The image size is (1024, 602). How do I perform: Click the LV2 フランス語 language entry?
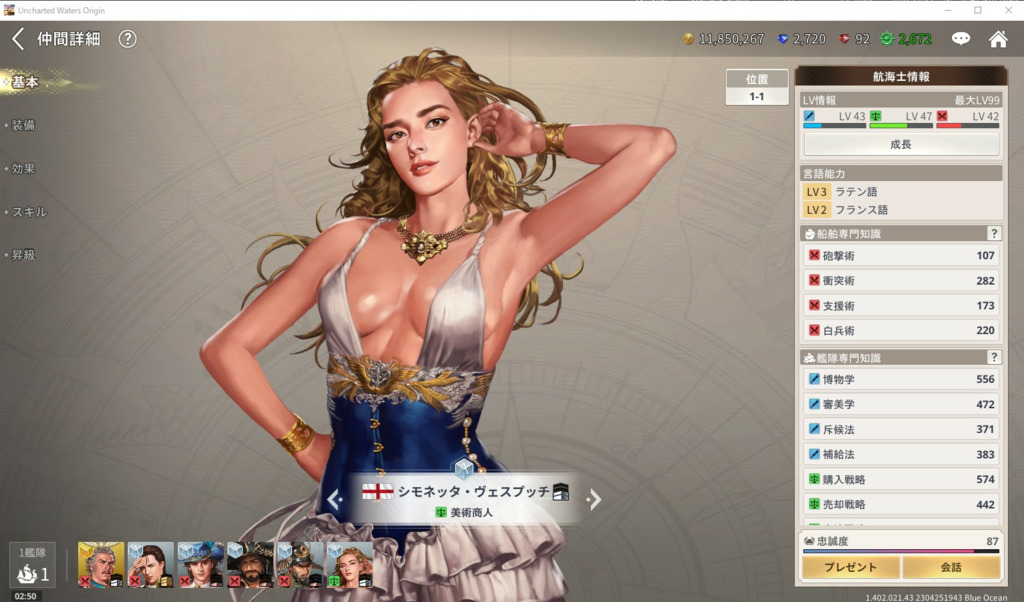[846, 210]
